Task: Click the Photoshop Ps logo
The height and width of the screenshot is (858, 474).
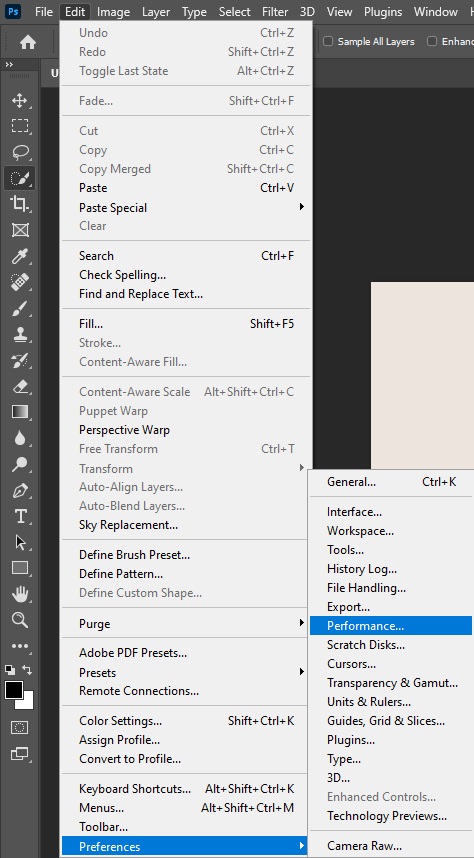Action: coord(12,11)
